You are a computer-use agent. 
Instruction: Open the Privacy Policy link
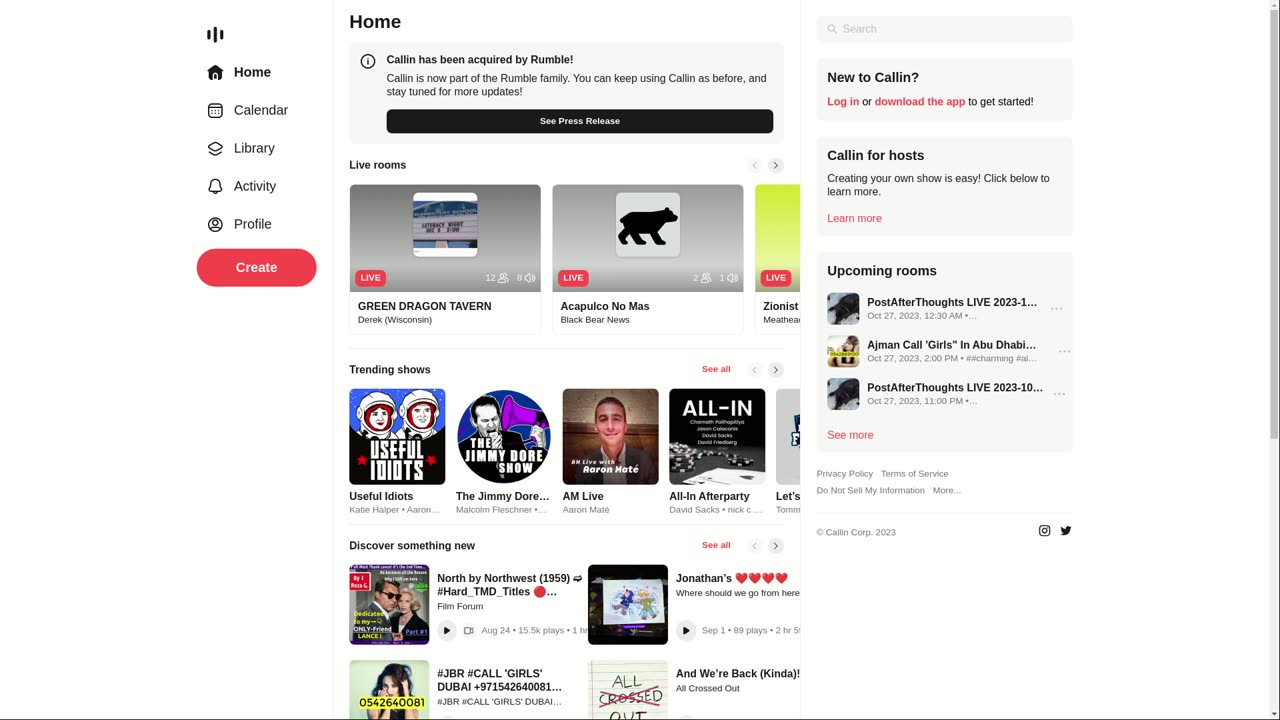(x=845, y=474)
